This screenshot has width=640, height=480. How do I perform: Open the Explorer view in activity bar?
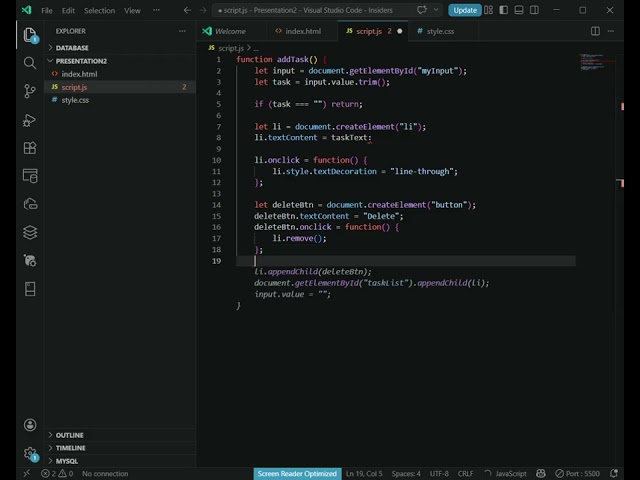point(30,35)
